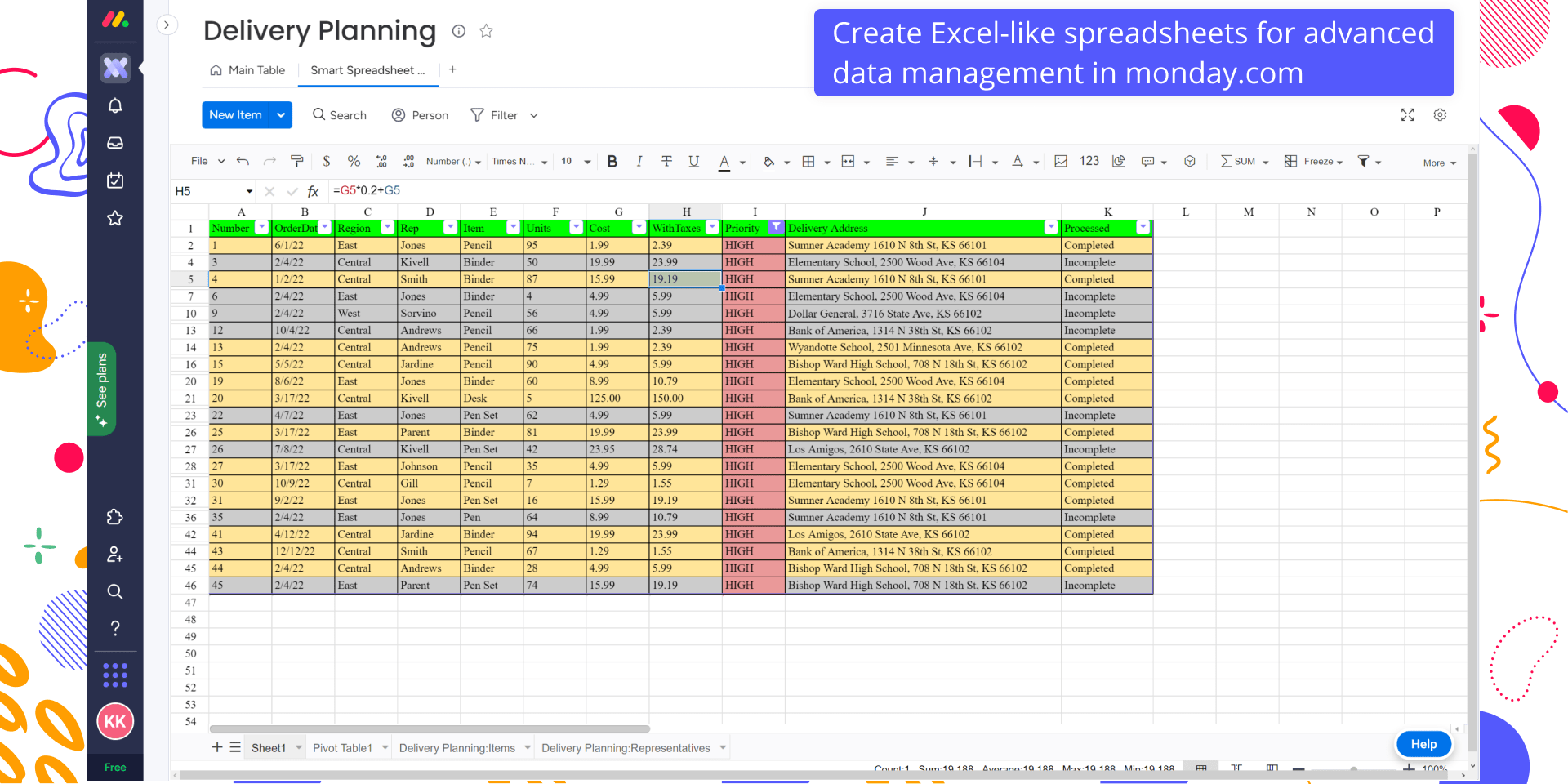
Task: Apply bold formatting to the cell
Action: tap(612, 162)
